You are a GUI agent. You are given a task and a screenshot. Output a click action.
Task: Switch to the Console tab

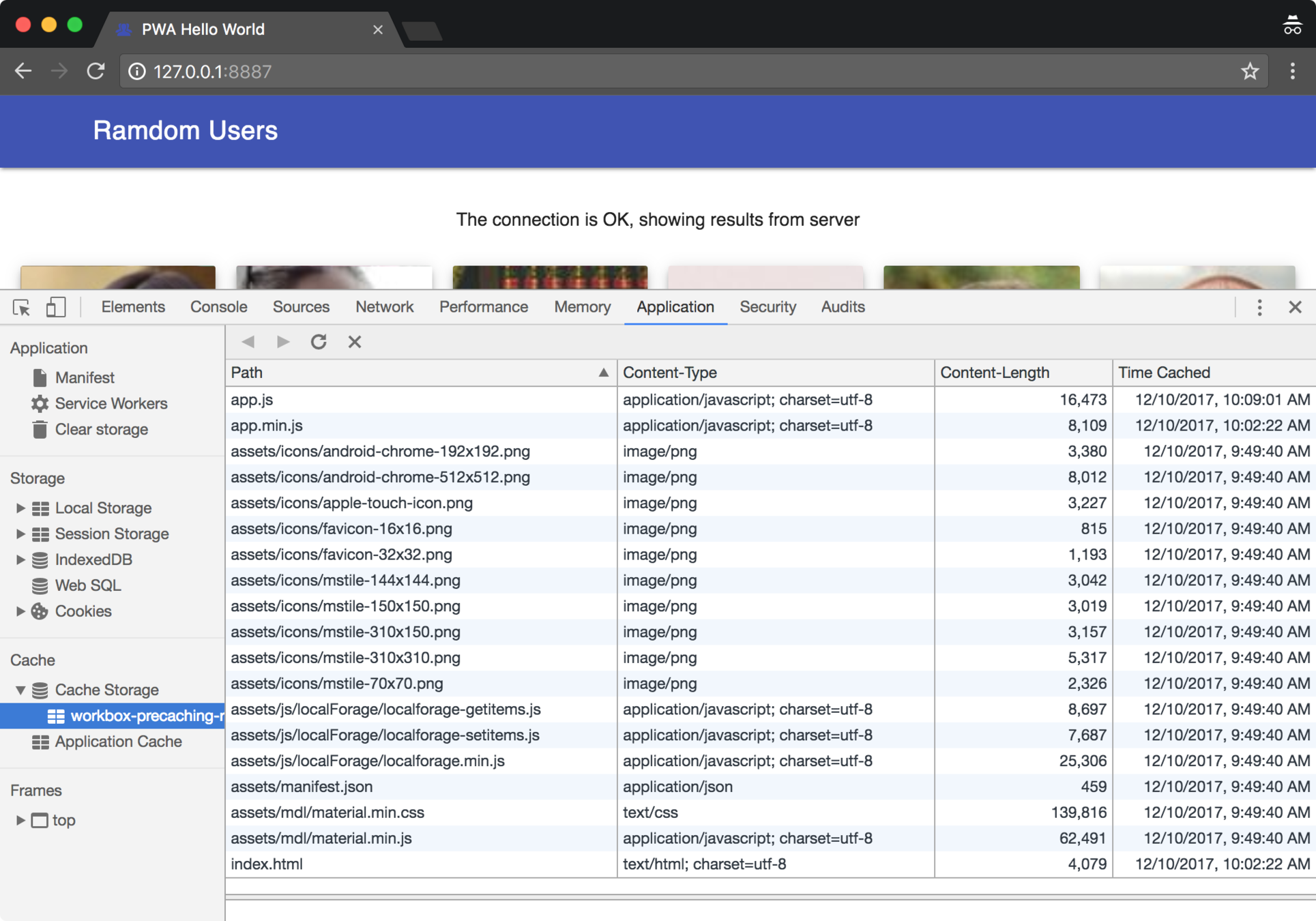click(218, 307)
